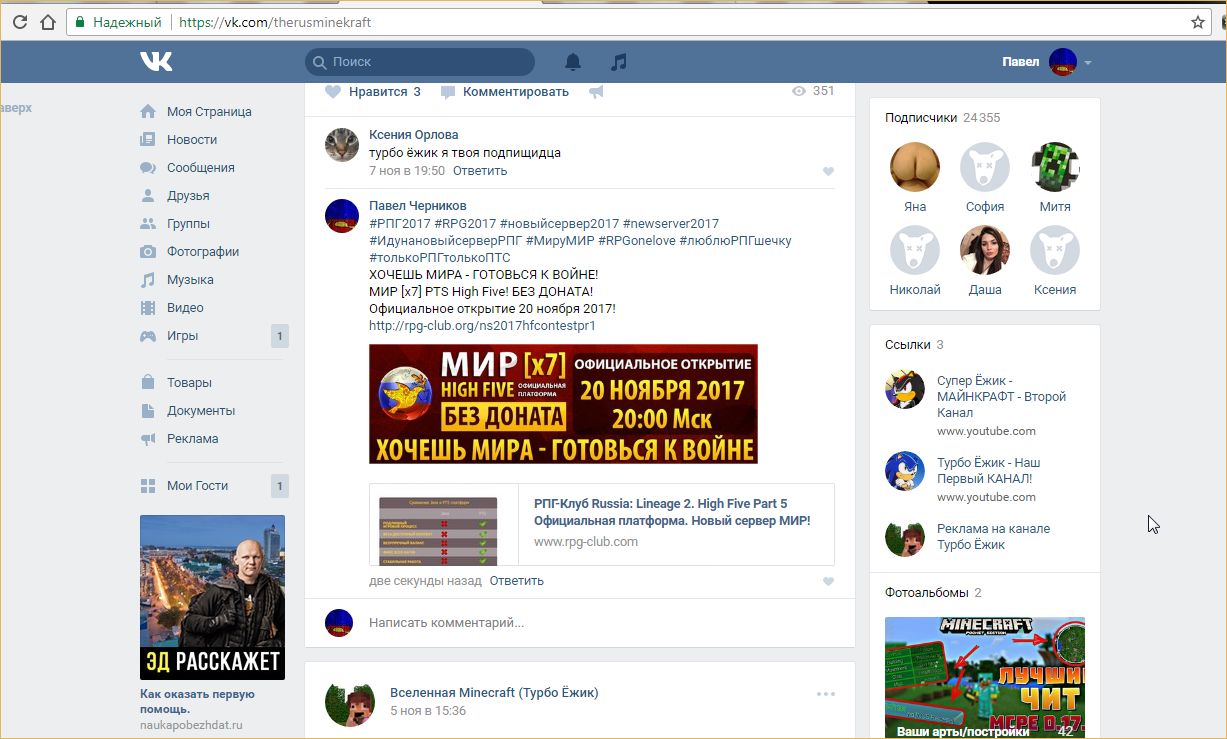Open Мои Гости in the sidebar
Image resolution: width=1227 pixels, height=739 pixels.
197,486
